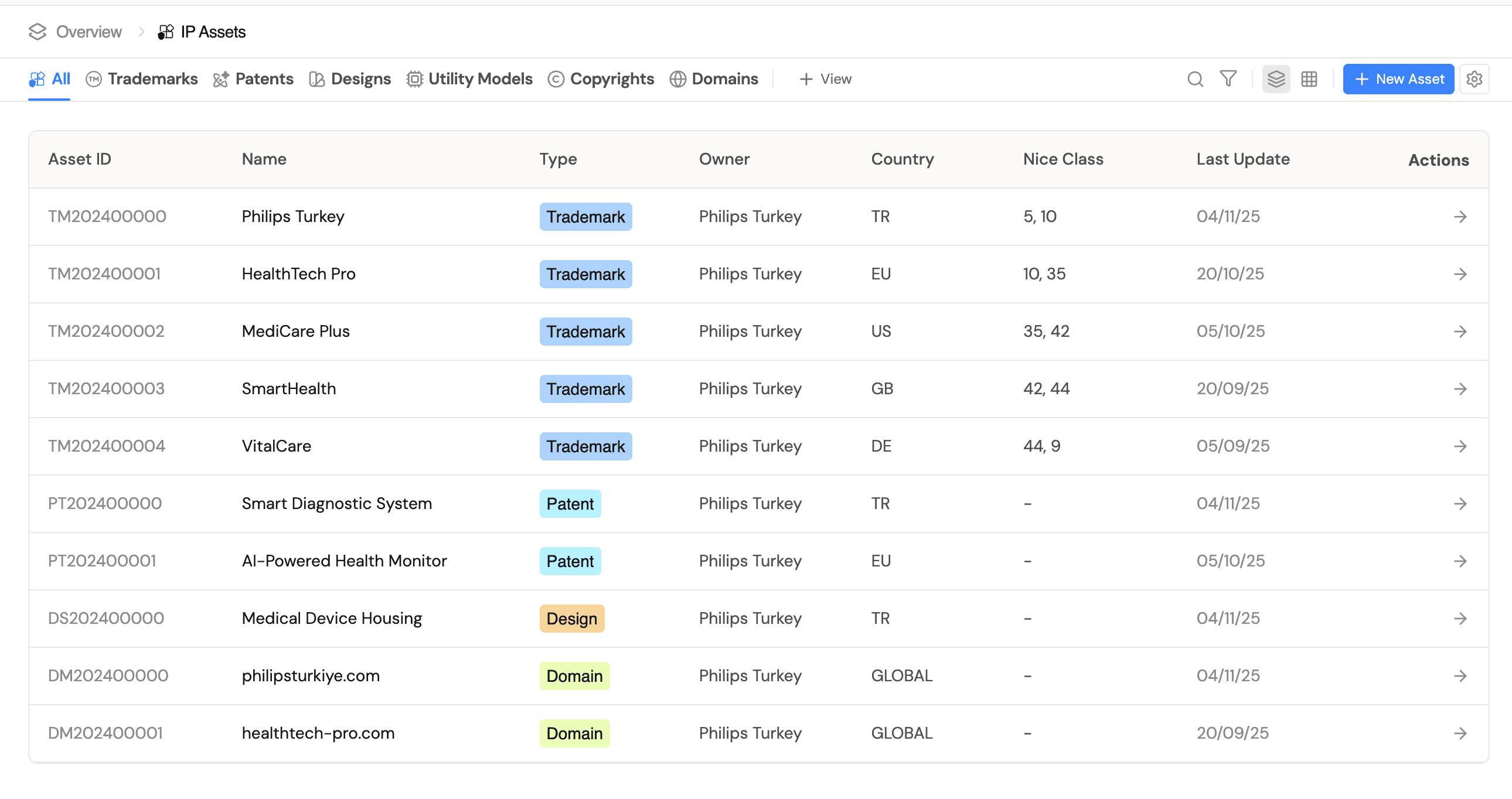
Task: Open the filter funnel icon
Action: pos(1228,79)
